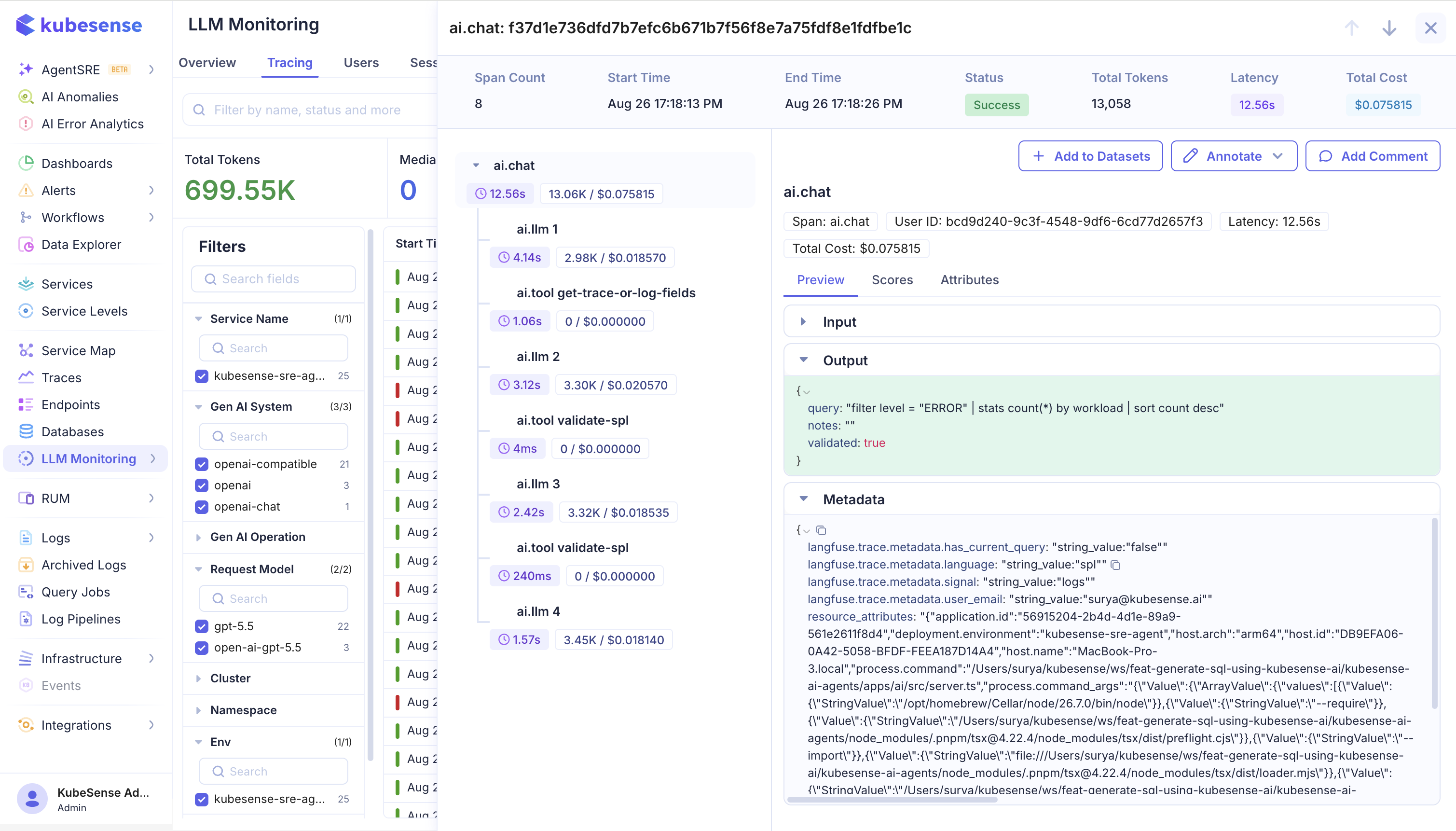The height and width of the screenshot is (831, 1456).
Task: Open the Users tab
Action: (x=360, y=63)
